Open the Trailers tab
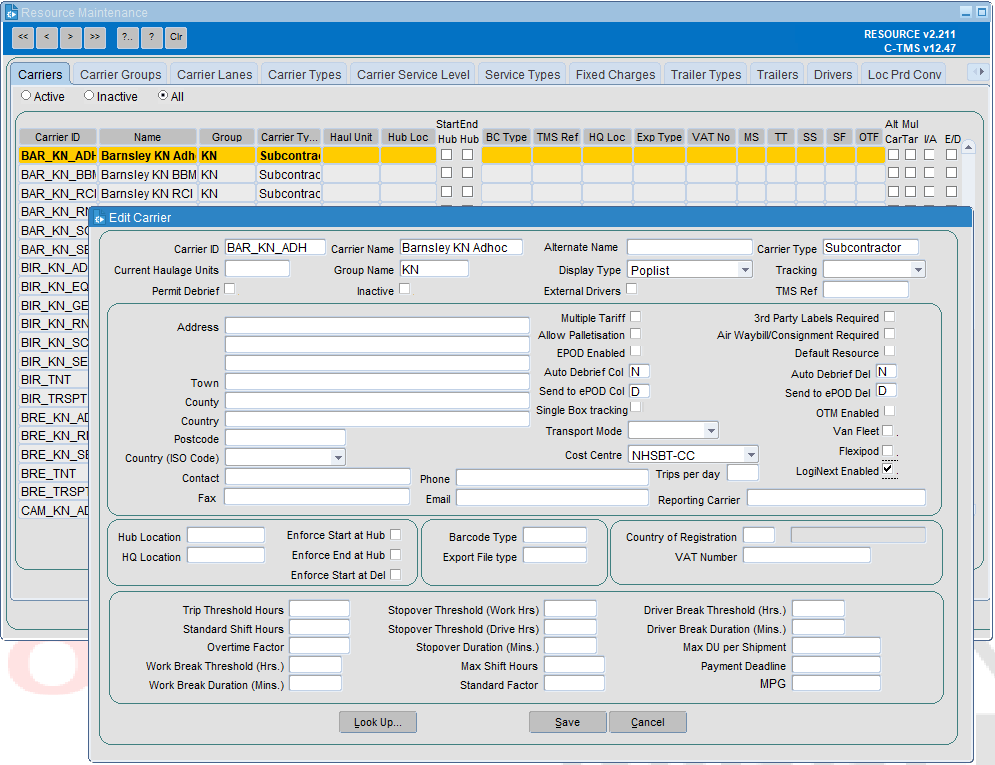The width and height of the screenshot is (995, 765). tap(777, 74)
